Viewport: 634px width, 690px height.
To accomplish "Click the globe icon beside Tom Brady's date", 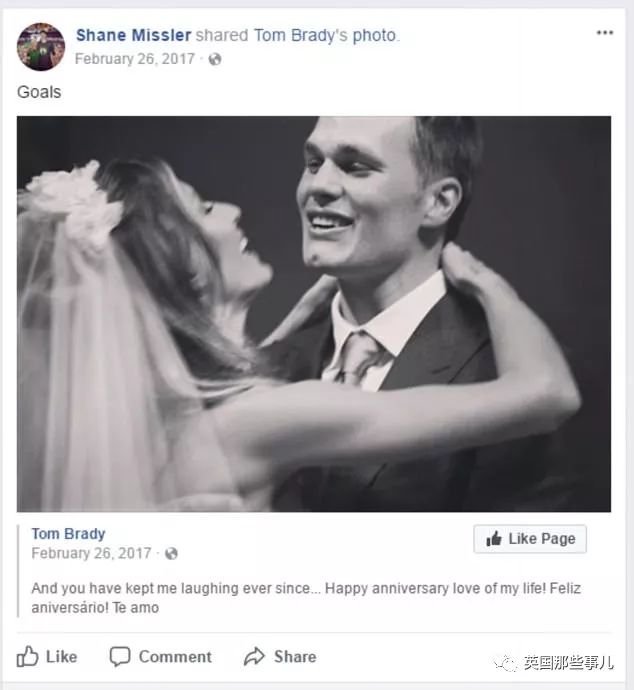I will point(171,553).
